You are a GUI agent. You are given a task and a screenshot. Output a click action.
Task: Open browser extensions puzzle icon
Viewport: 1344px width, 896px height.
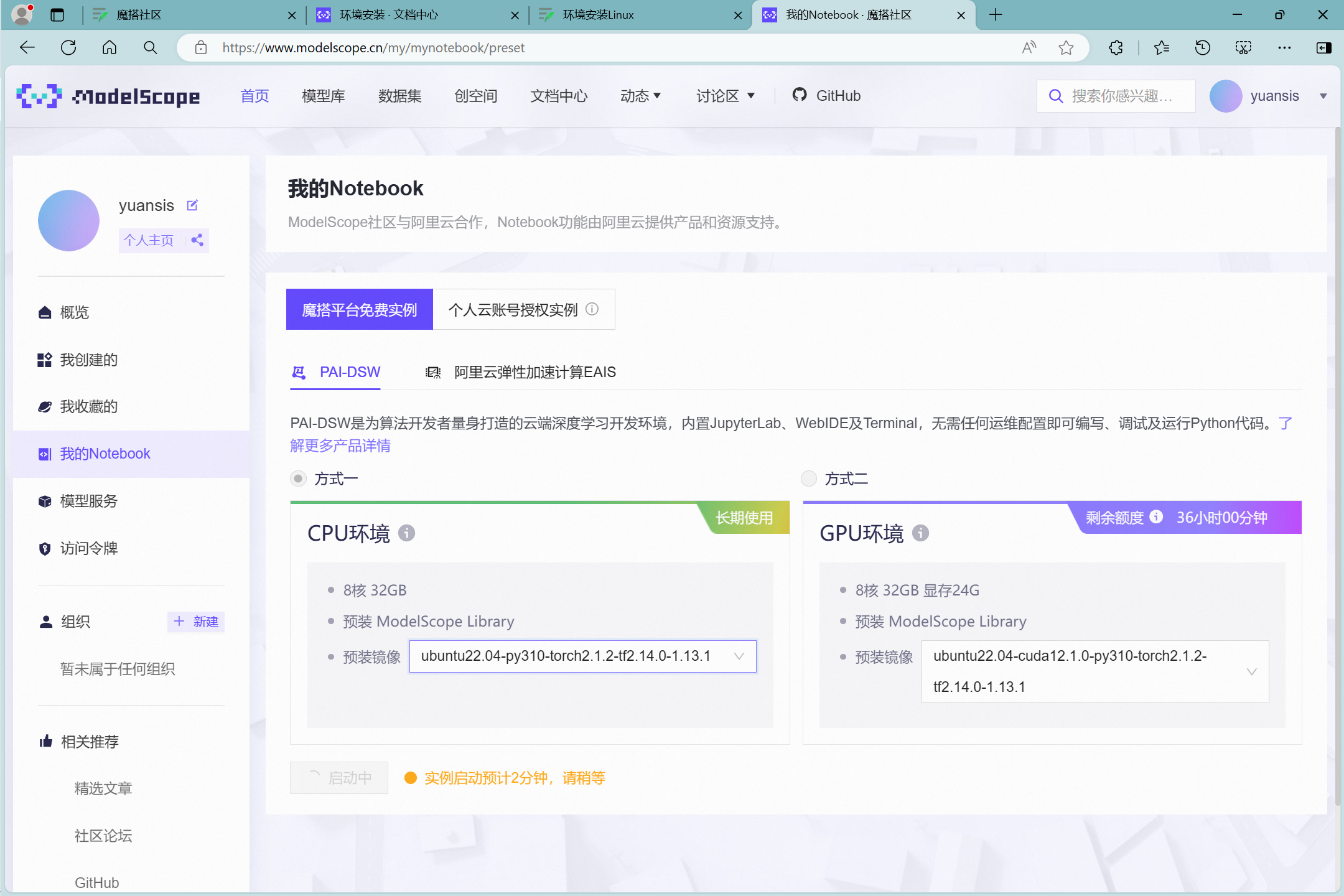[x=1116, y=48]
